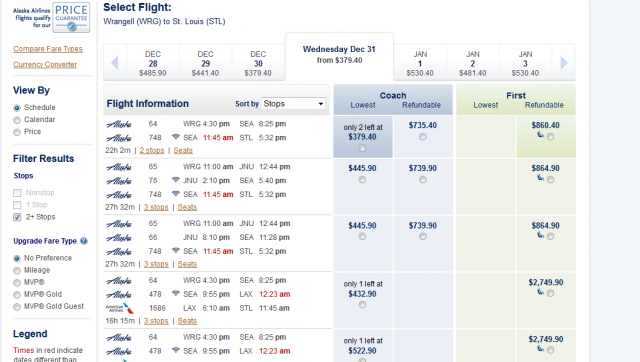640x362 pixels.
Task: Expand the 3 stops details for the 16h 15m itinerary
Action: pyautogui.click(x=156, y=321)
